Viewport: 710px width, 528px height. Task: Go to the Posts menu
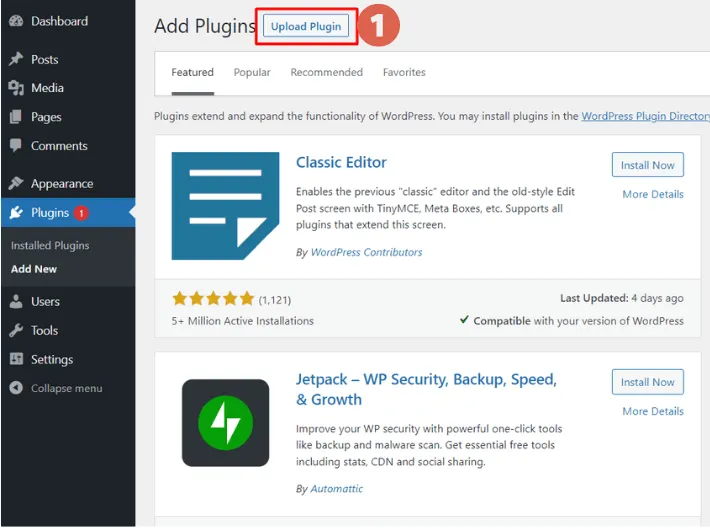68,59
